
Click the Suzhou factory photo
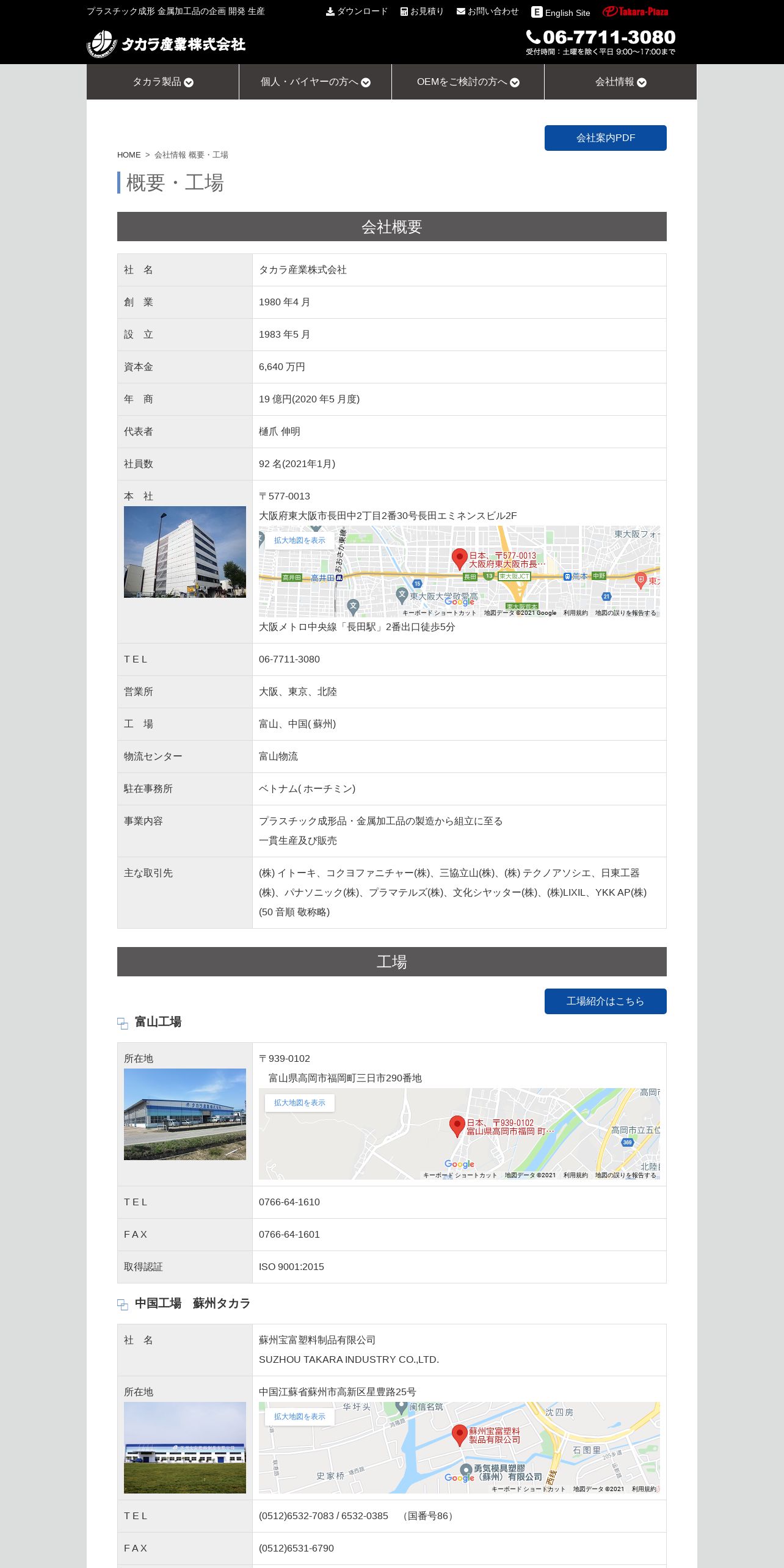(x=185, y=1448)
